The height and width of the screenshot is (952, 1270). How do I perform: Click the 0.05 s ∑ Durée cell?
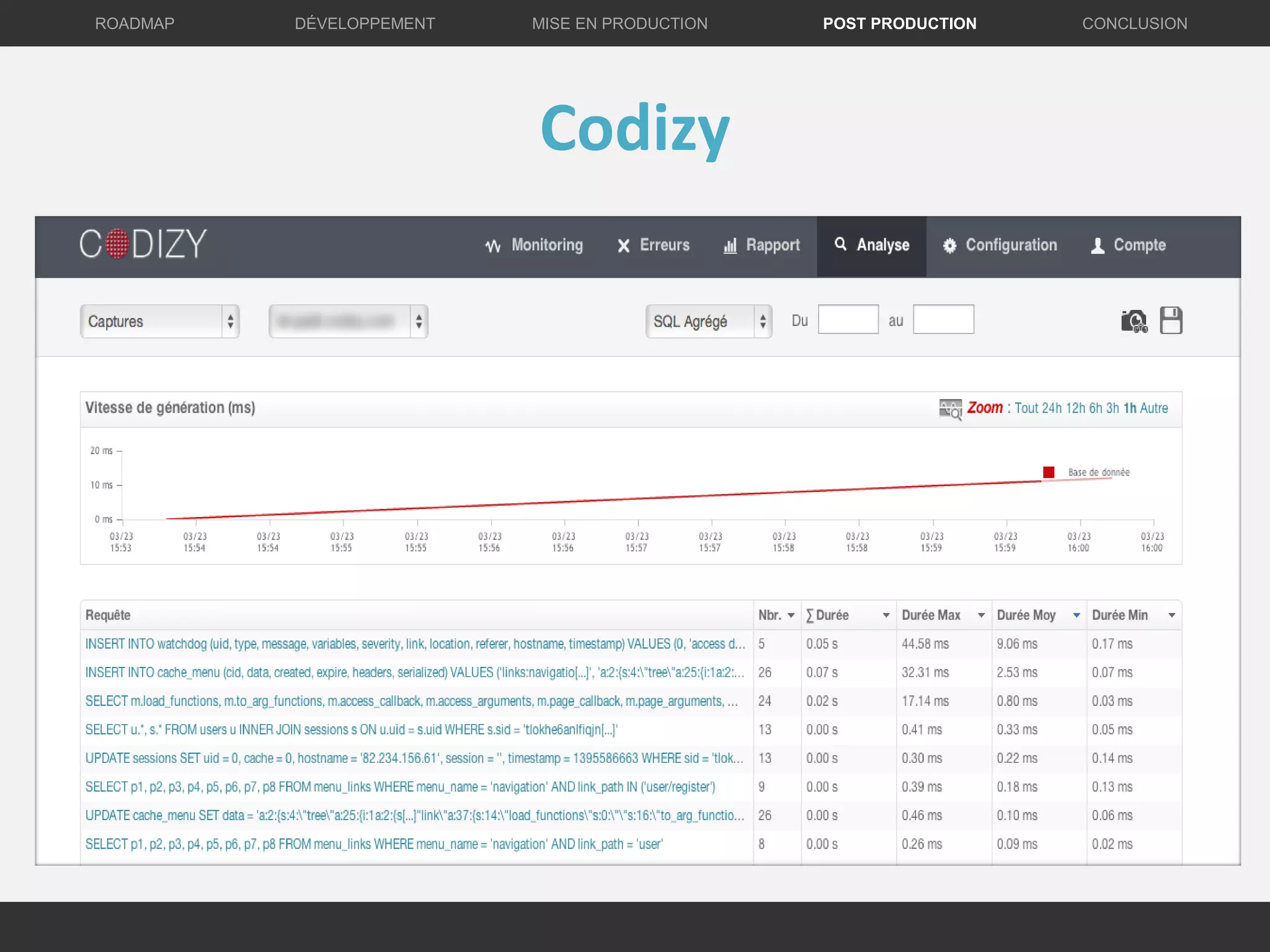point(822,644)
